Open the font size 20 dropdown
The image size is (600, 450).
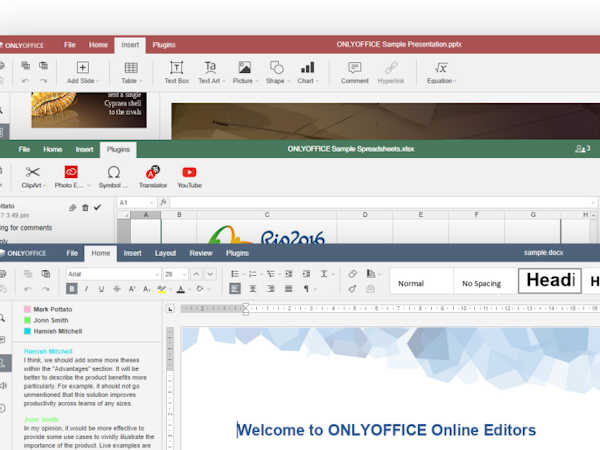[184, 274]
